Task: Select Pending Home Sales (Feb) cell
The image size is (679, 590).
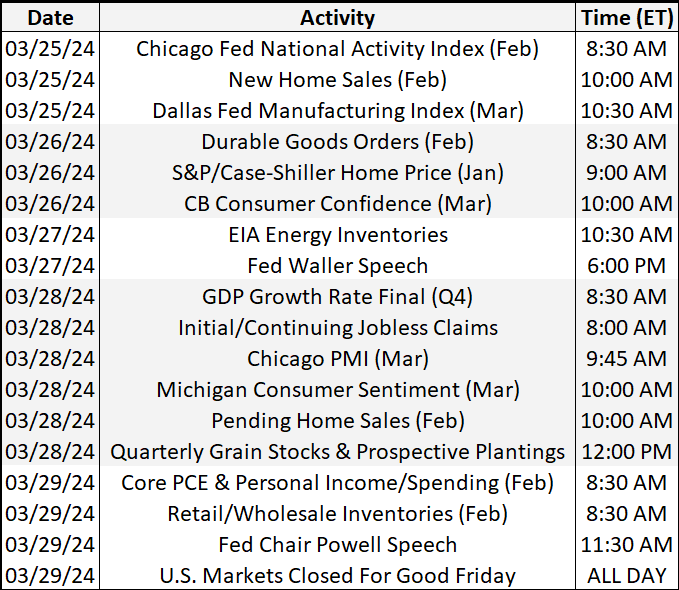Action: pyautogui.click(x=337, y=421)
